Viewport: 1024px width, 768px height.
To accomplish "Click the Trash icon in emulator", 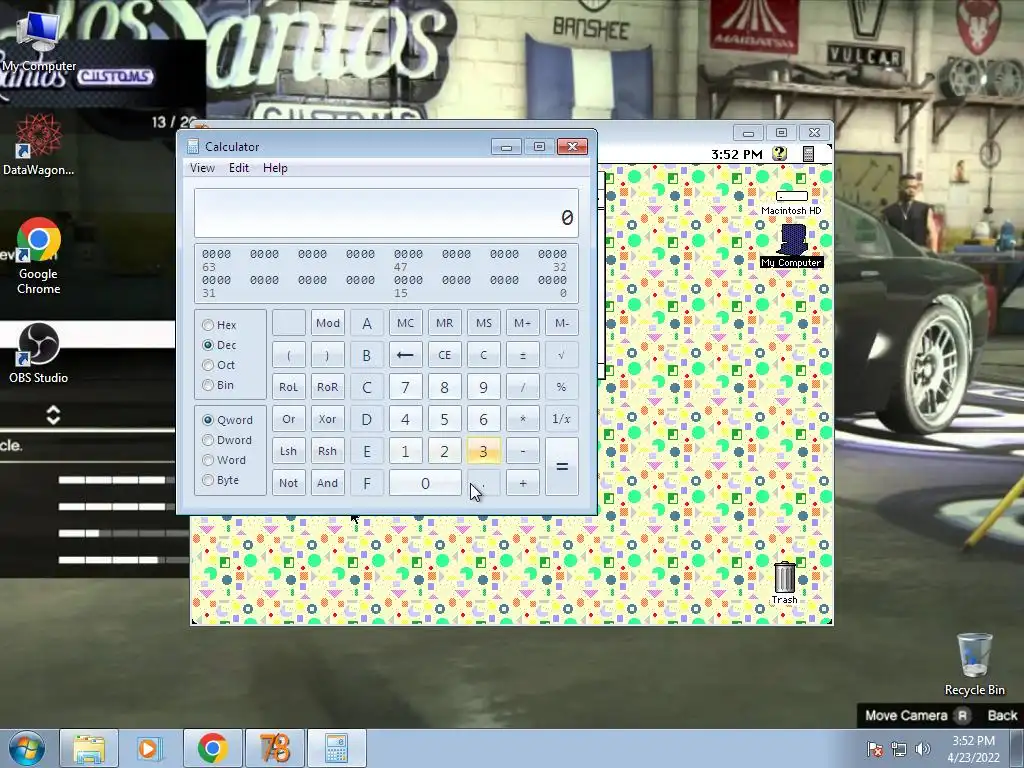I will (784, 583).
